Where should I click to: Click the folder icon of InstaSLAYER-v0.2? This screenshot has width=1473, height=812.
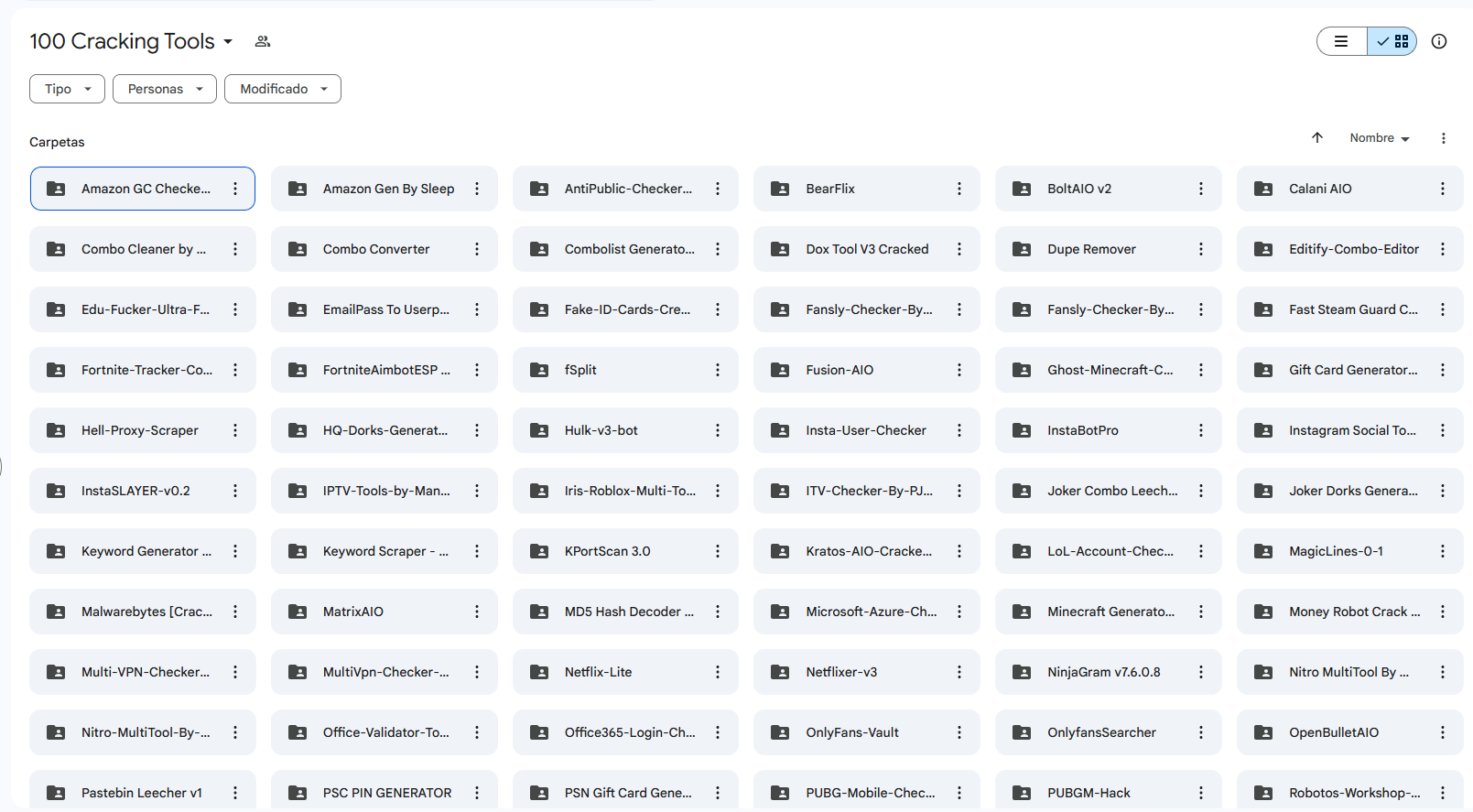(56, 491)
